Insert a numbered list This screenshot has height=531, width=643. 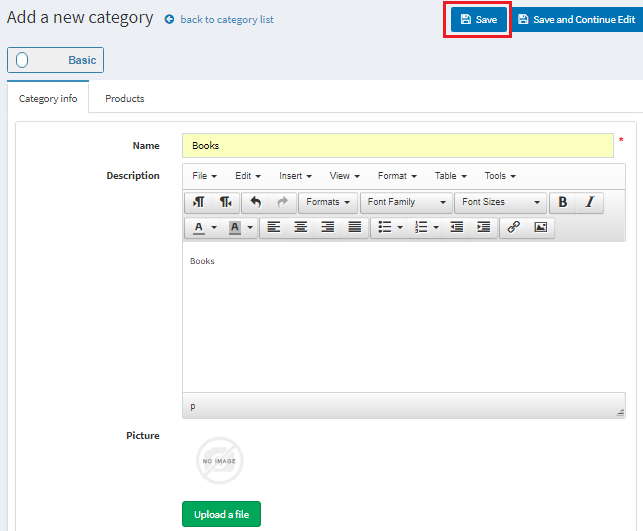(x=421, y=228)
